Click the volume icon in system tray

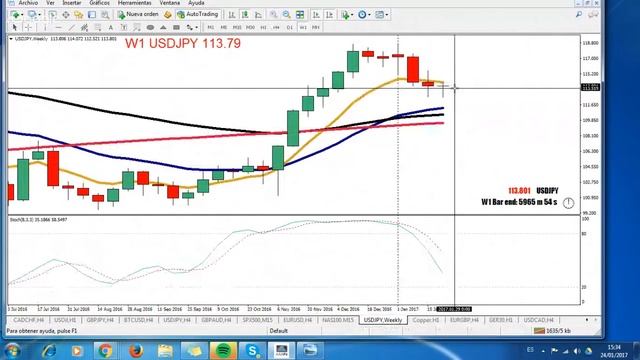pyautogui.click(x=577, y=351)
